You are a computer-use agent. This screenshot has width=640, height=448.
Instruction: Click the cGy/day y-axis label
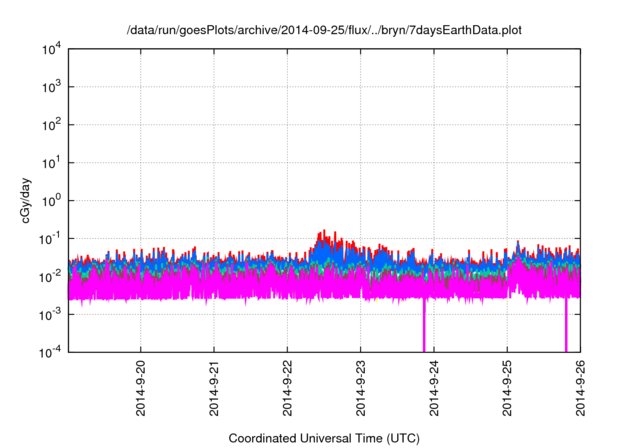25,200
